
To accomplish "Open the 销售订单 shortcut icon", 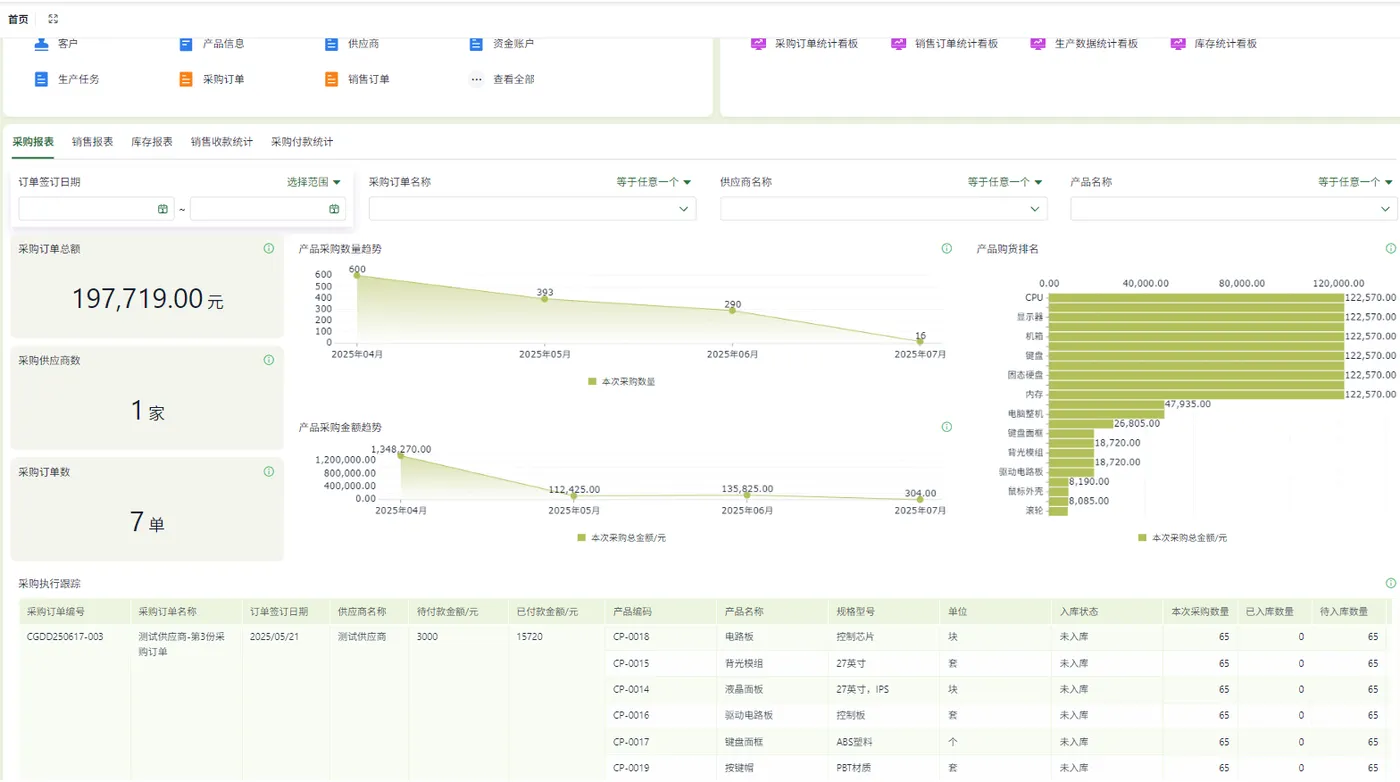I will 331,79.
